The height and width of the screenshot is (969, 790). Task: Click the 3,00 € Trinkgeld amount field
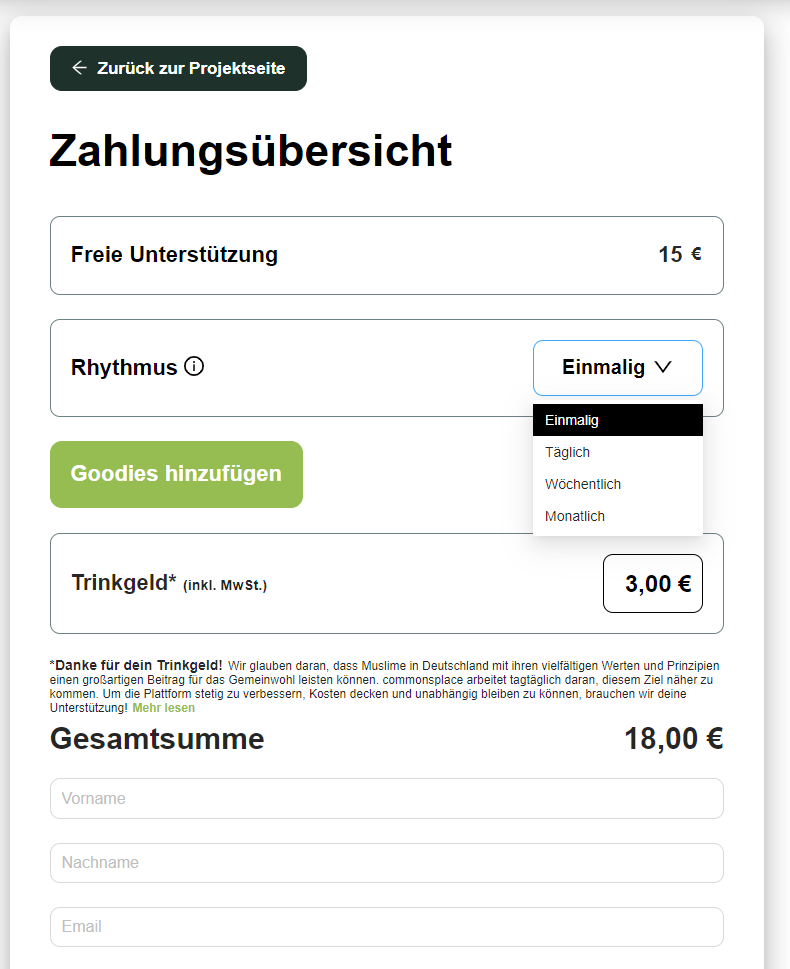[x=653, y=583]
